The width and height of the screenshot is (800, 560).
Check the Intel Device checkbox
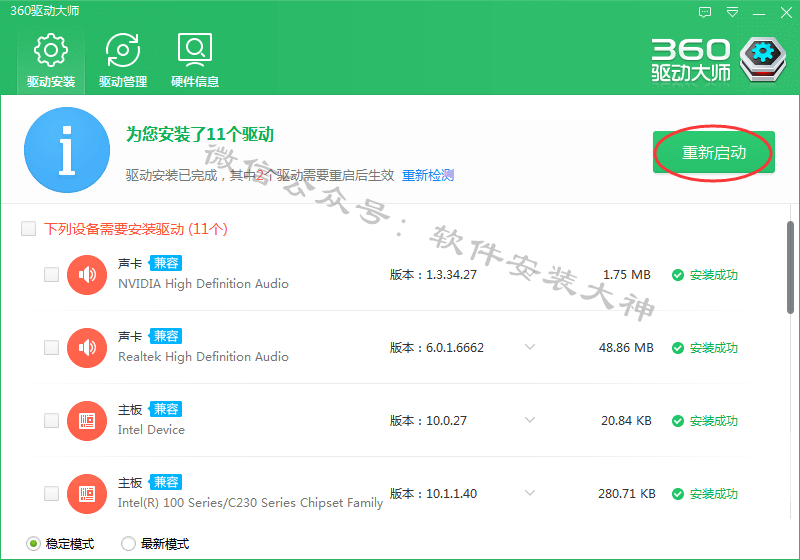click(52, 420)
